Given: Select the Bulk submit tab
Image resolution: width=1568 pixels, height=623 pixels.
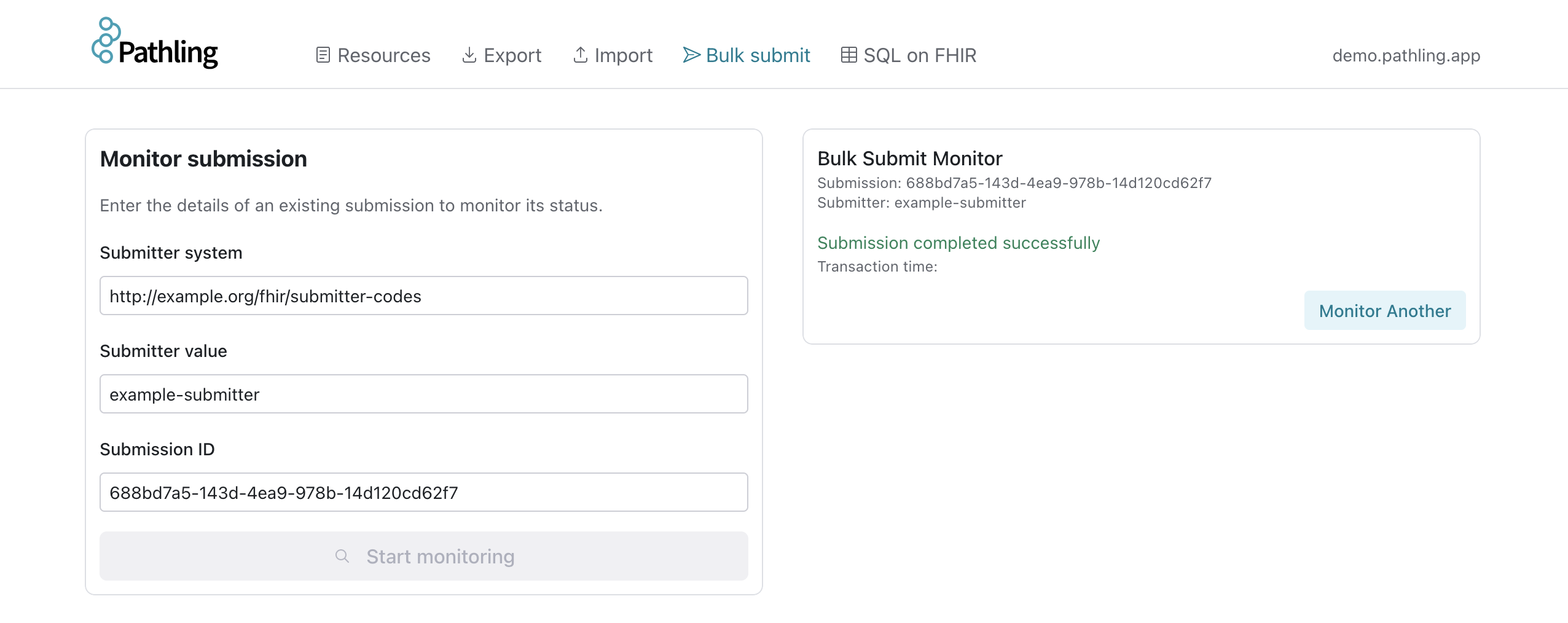Looking at the screenshot, I should pos(758,55).
